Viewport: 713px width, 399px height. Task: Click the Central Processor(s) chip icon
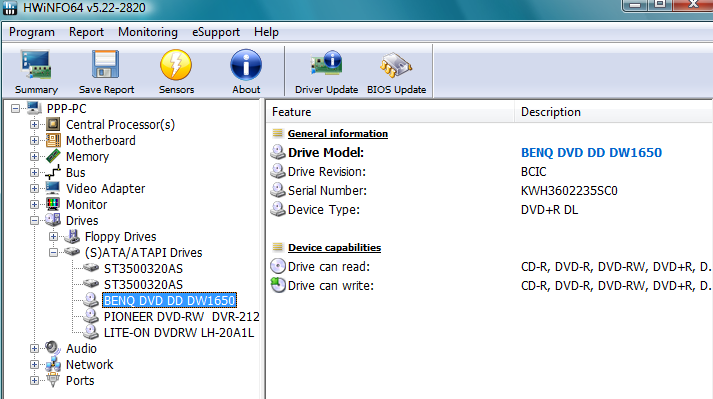(x=53, y=124)
